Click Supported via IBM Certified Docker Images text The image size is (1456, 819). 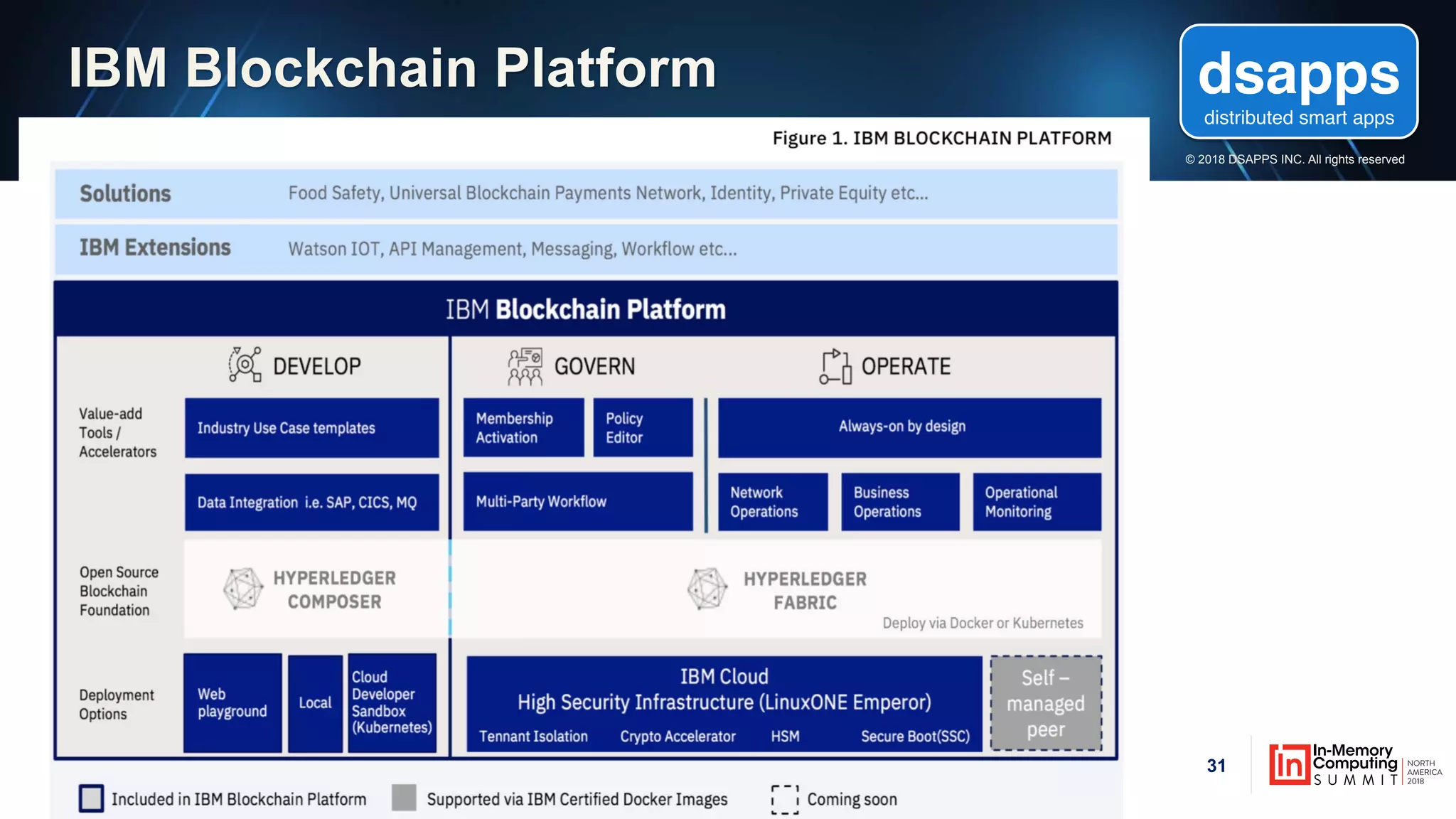(x=577, y=799)
